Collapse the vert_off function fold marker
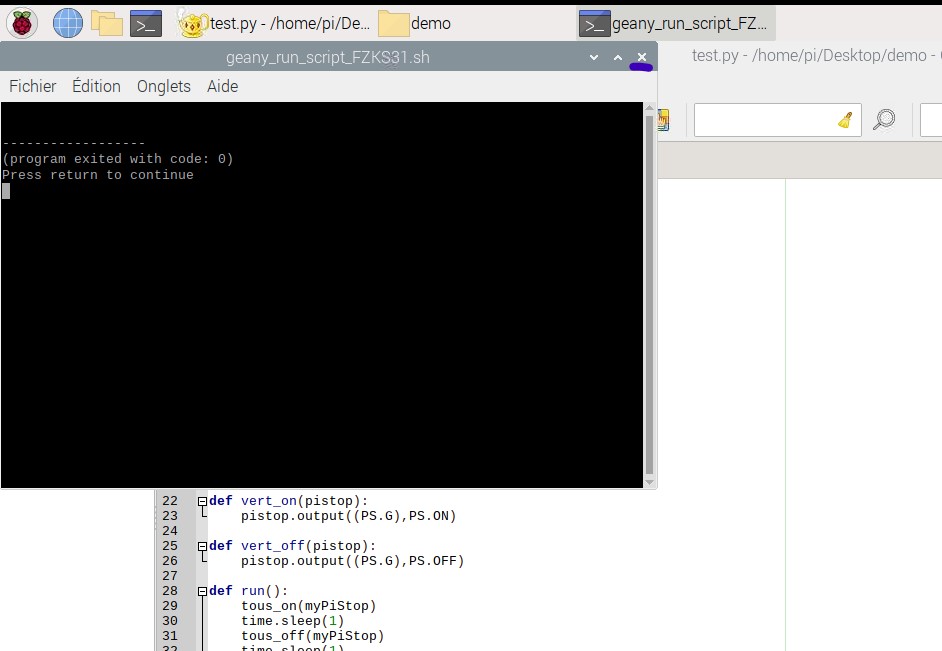942x651 pixels. [202, 546]
